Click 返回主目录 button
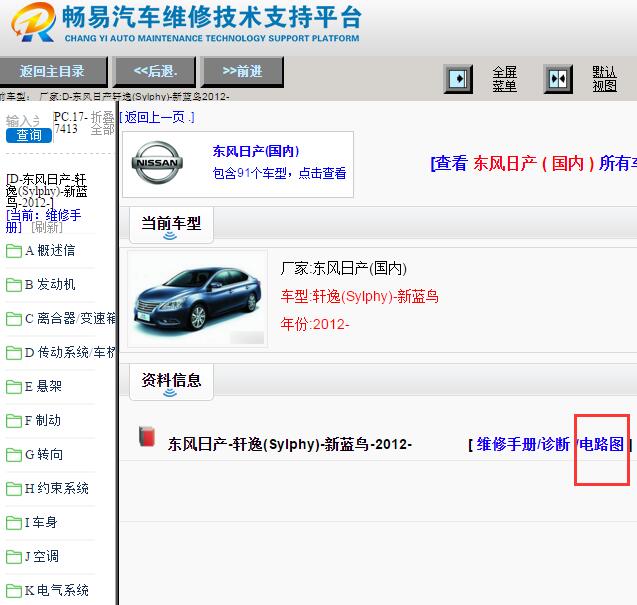 click(x=53, y=72)
